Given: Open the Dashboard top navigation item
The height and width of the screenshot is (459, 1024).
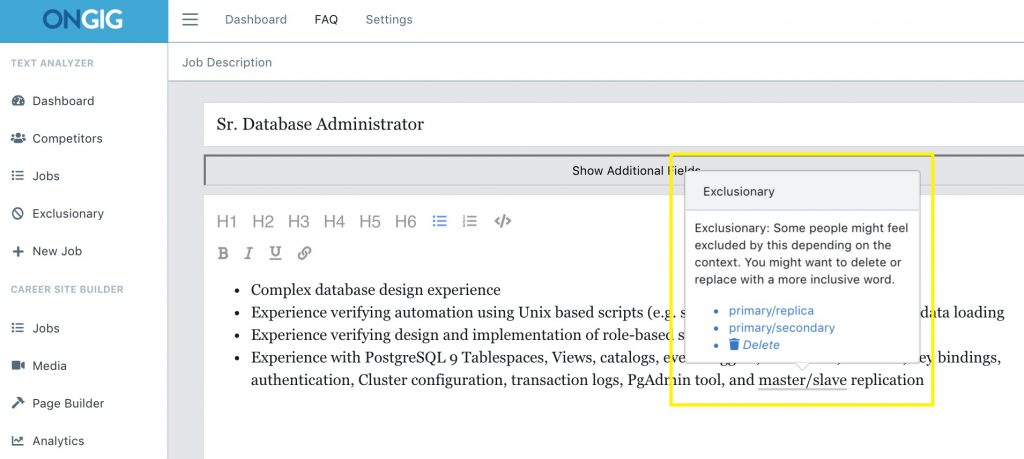Looking at the screenshot, I should point(255,20).
